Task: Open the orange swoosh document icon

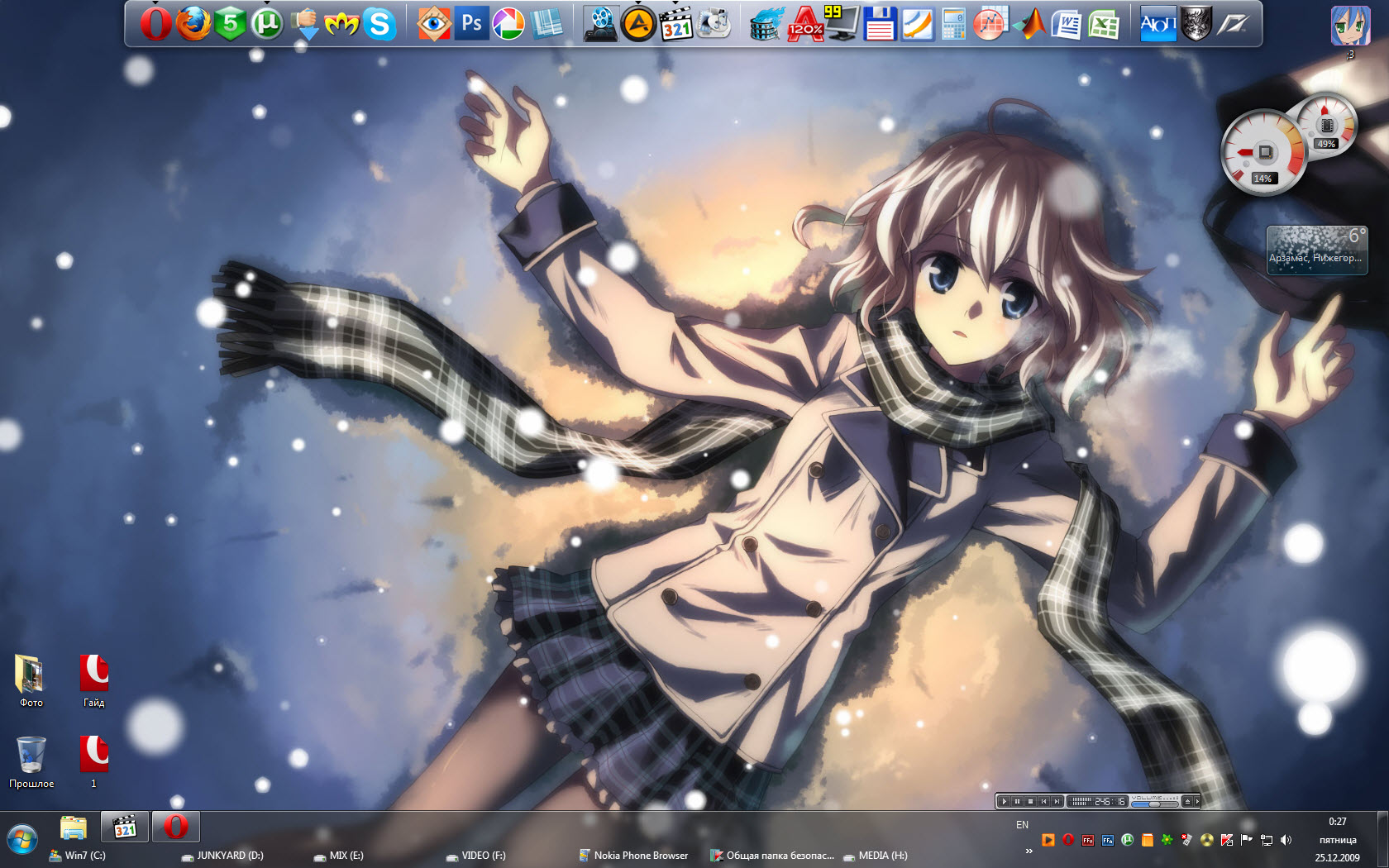Action: coord(917,24)
